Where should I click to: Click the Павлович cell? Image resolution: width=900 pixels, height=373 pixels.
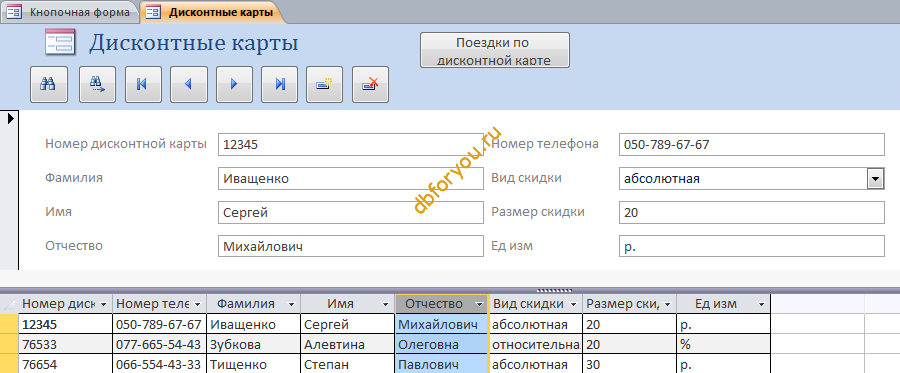pyautogui.click(x=441, y=364)
